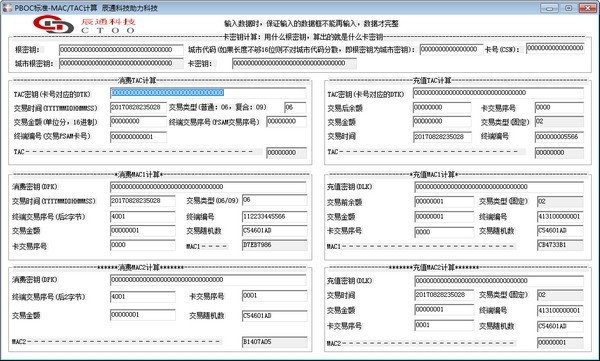Click the title bar application icon
The image size is (600, 361).
click(x=7, y=8)
